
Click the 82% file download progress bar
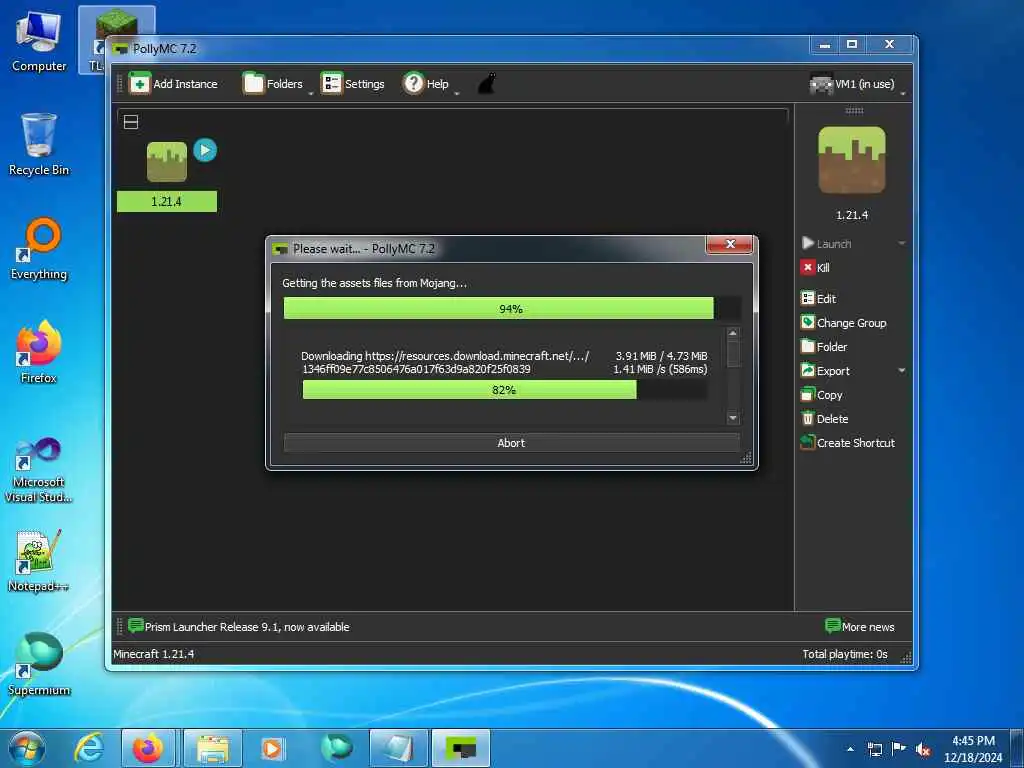pos(504,390)
